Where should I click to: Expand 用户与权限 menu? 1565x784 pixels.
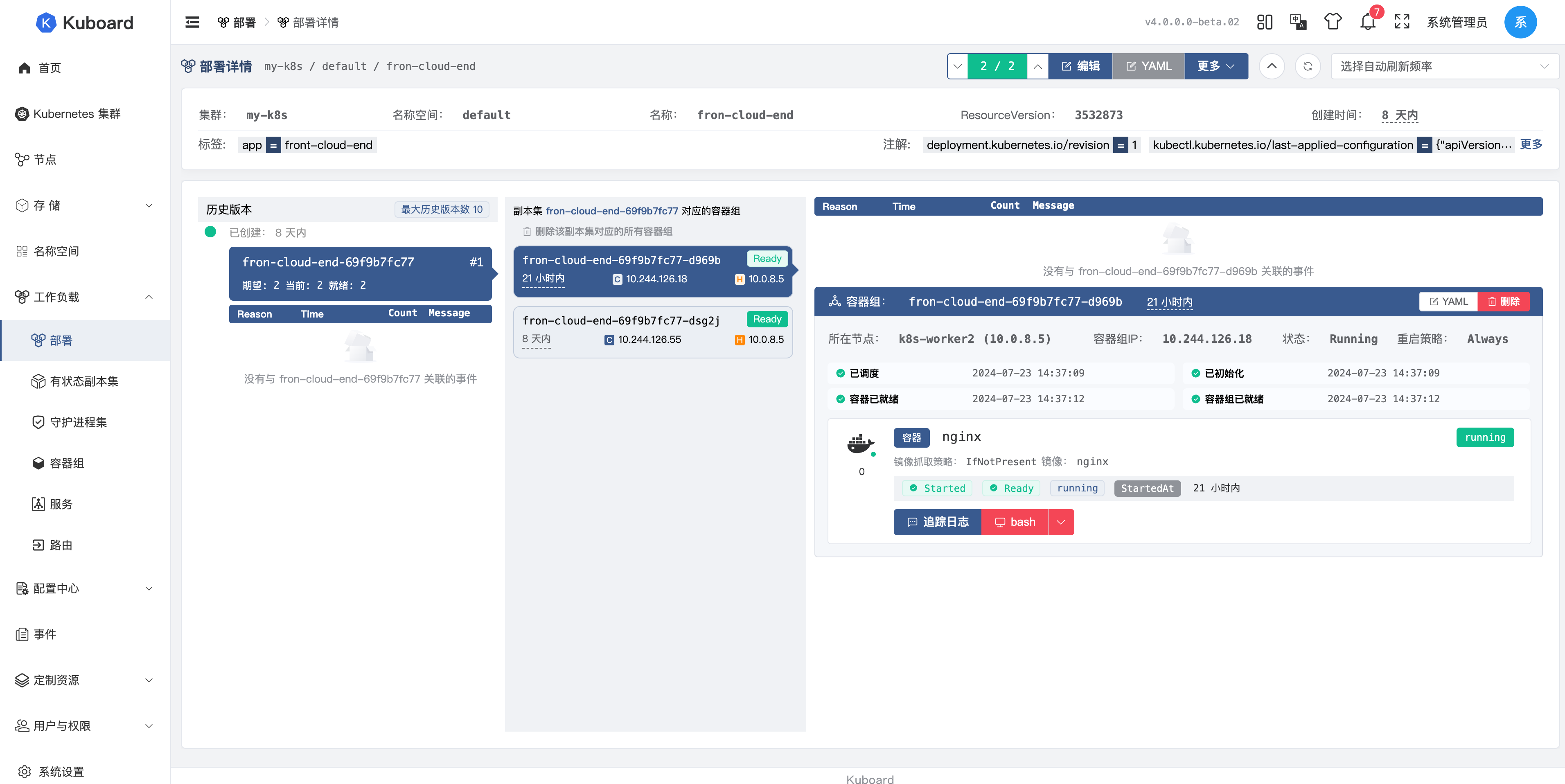click(85, 726)
